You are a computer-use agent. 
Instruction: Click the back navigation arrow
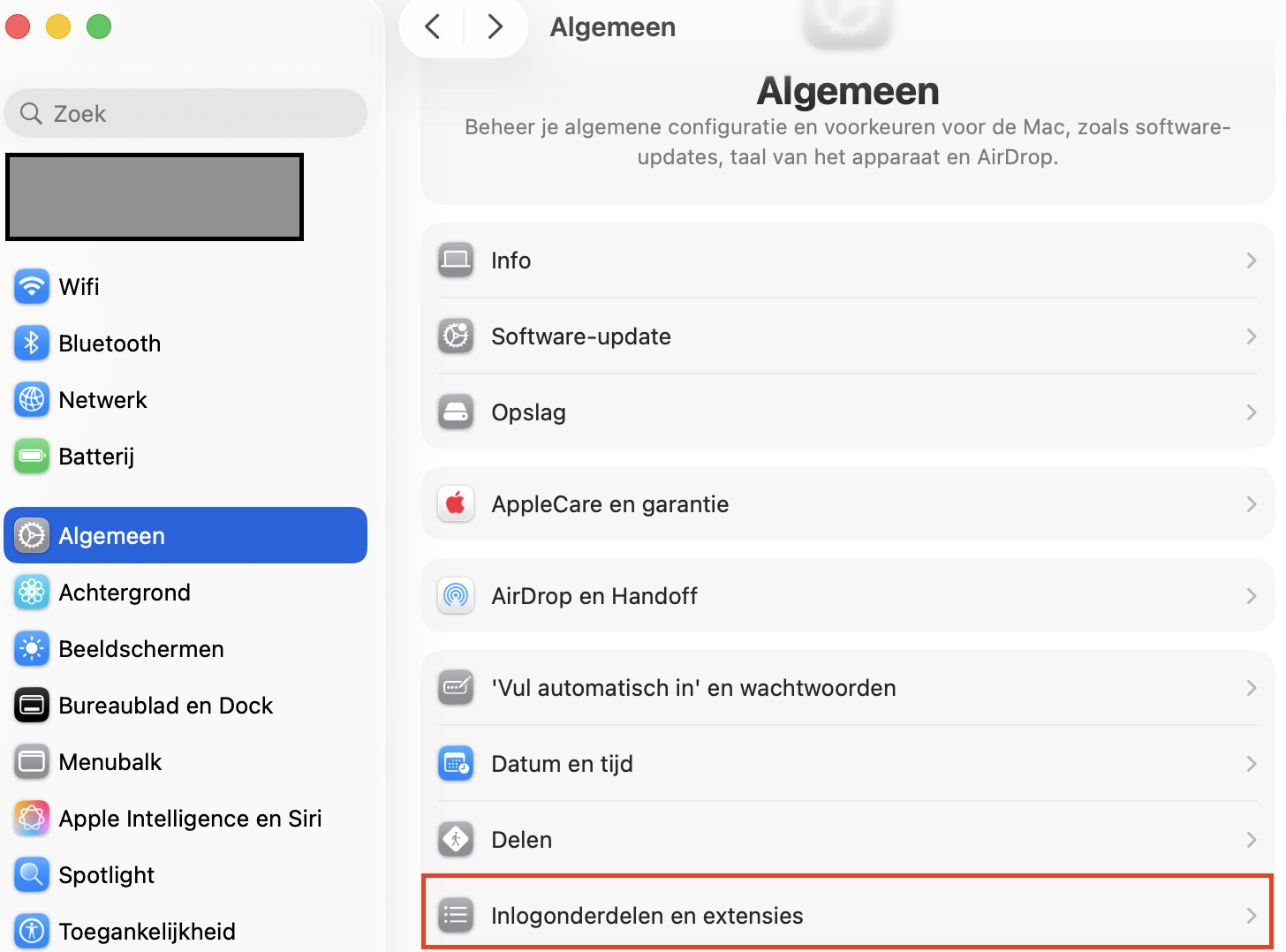[x=432, y=26]
